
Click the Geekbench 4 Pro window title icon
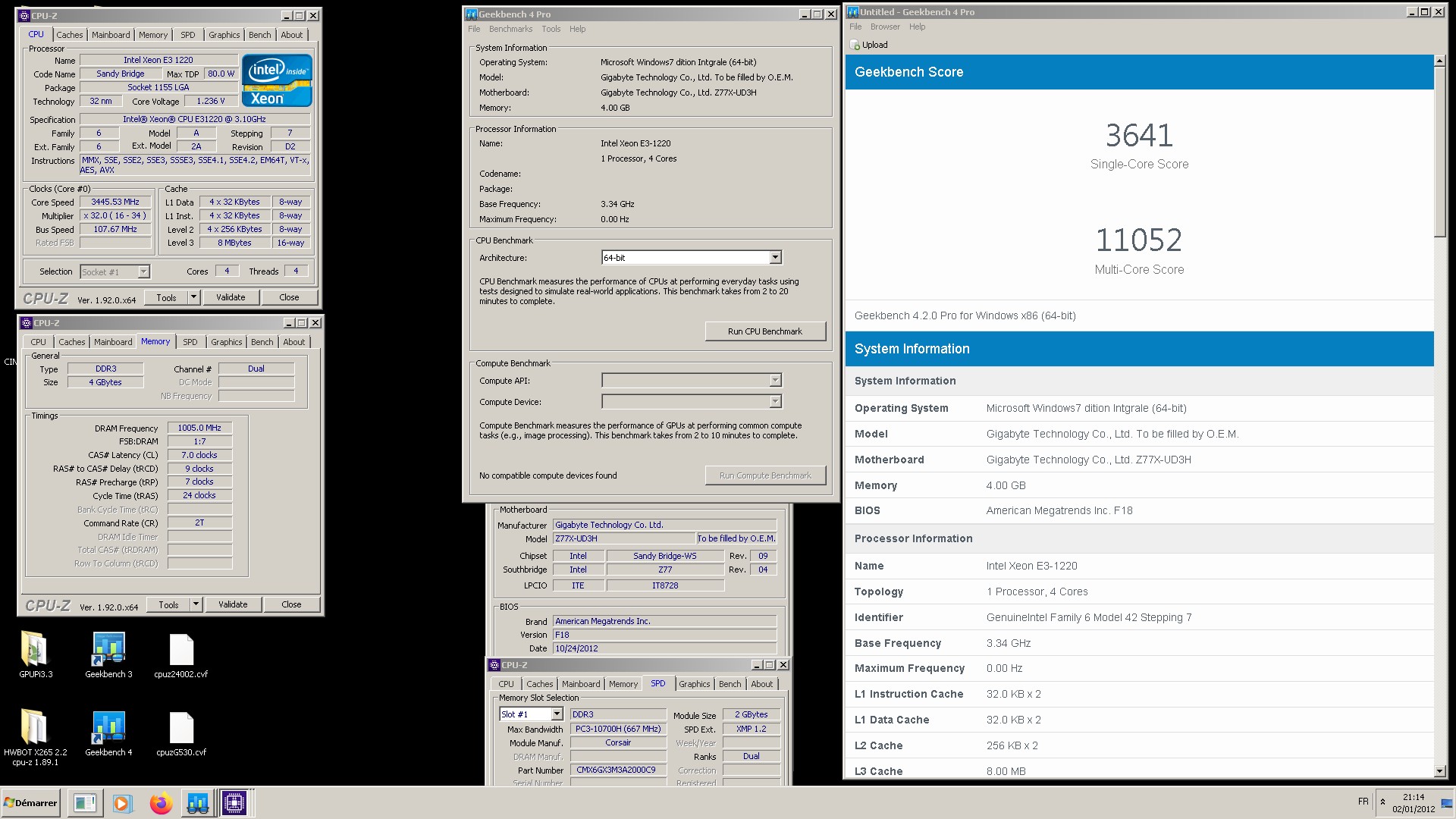click(471, 14)
